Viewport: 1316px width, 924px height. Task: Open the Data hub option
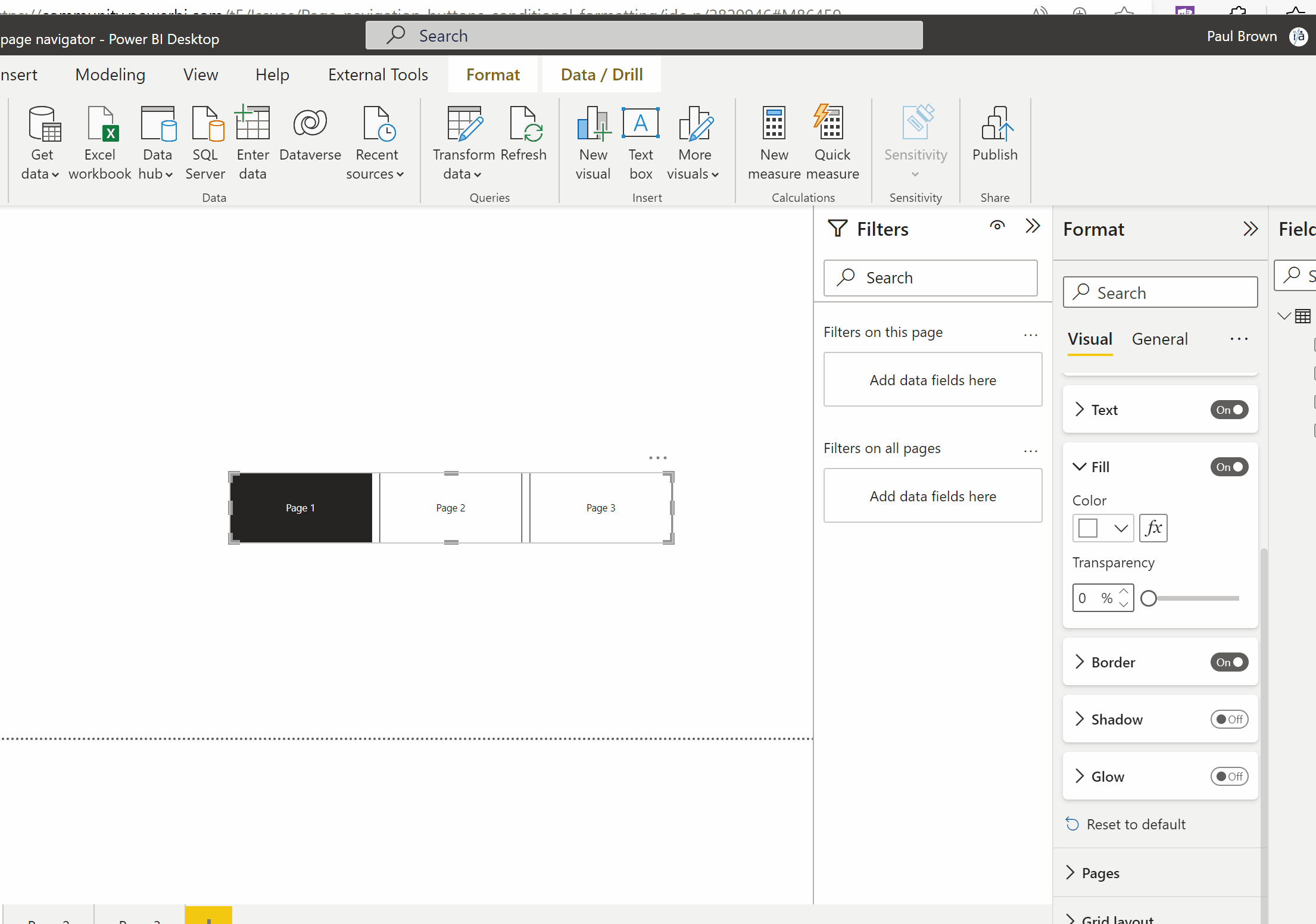coord(157,143)
